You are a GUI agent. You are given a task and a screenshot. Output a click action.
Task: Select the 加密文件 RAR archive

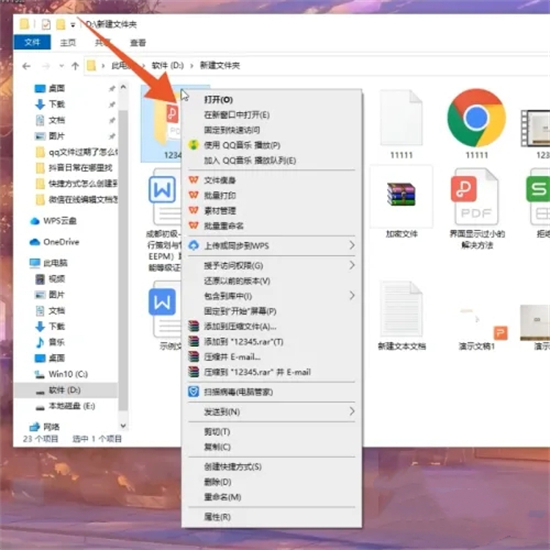click(401, 202)
